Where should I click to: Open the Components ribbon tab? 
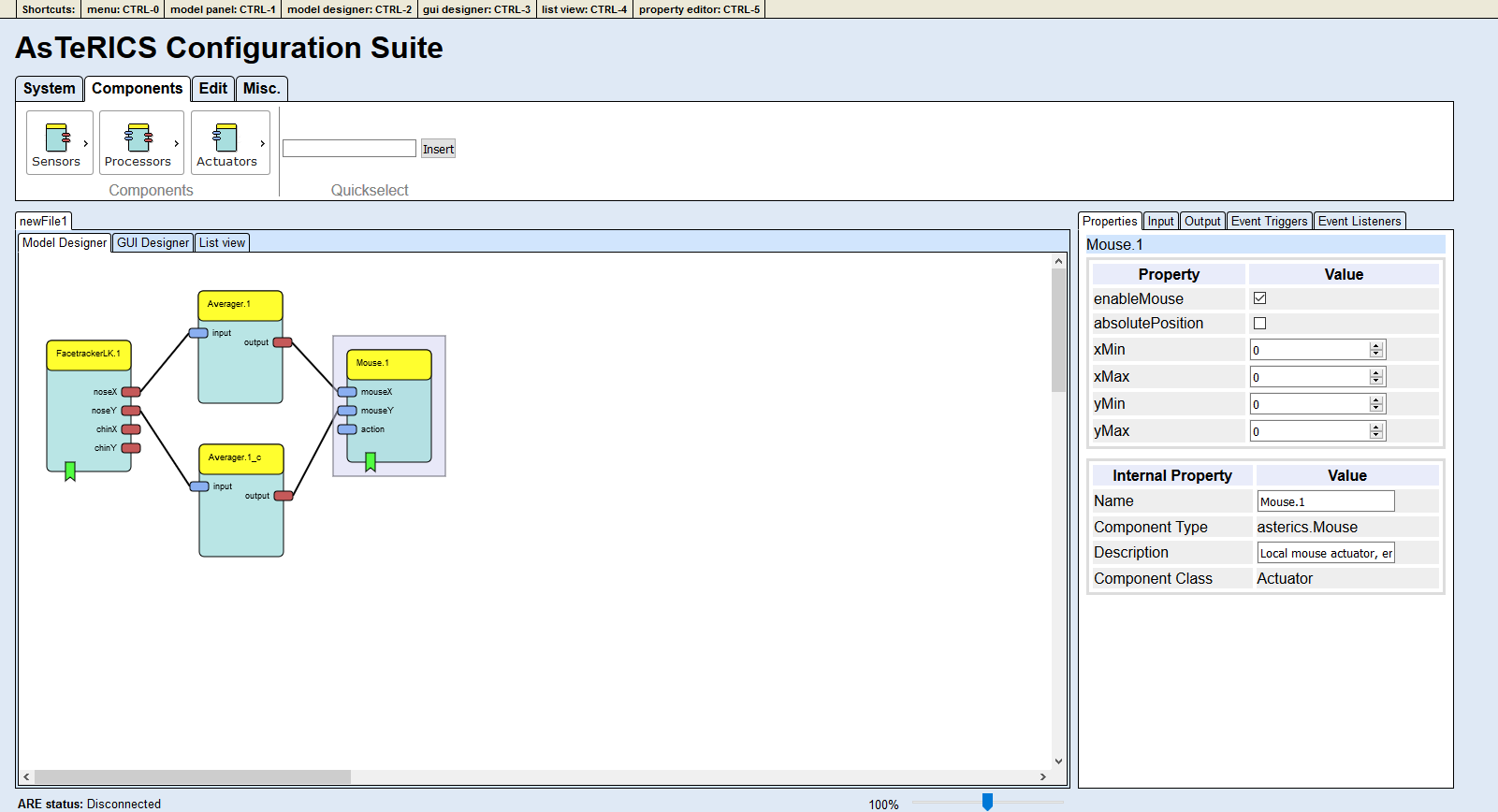[138, 89]
